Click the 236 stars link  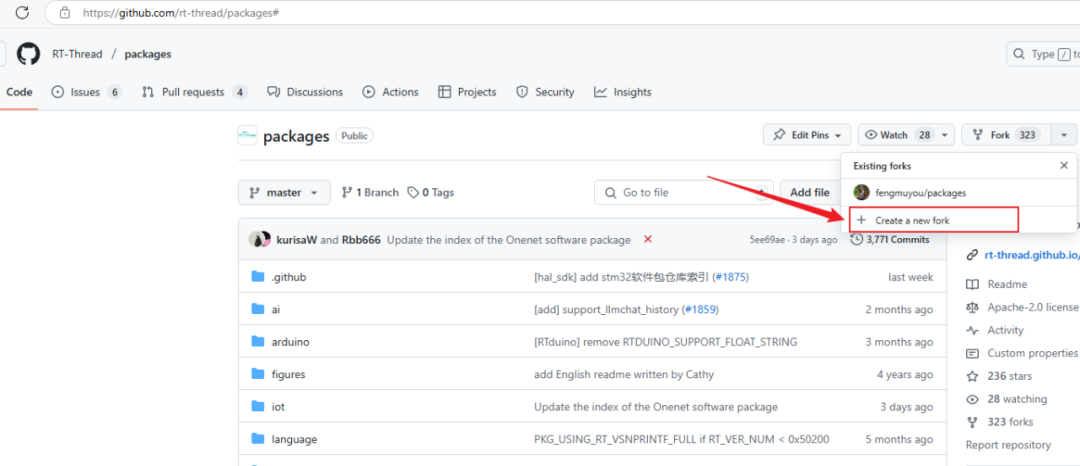1009,376
